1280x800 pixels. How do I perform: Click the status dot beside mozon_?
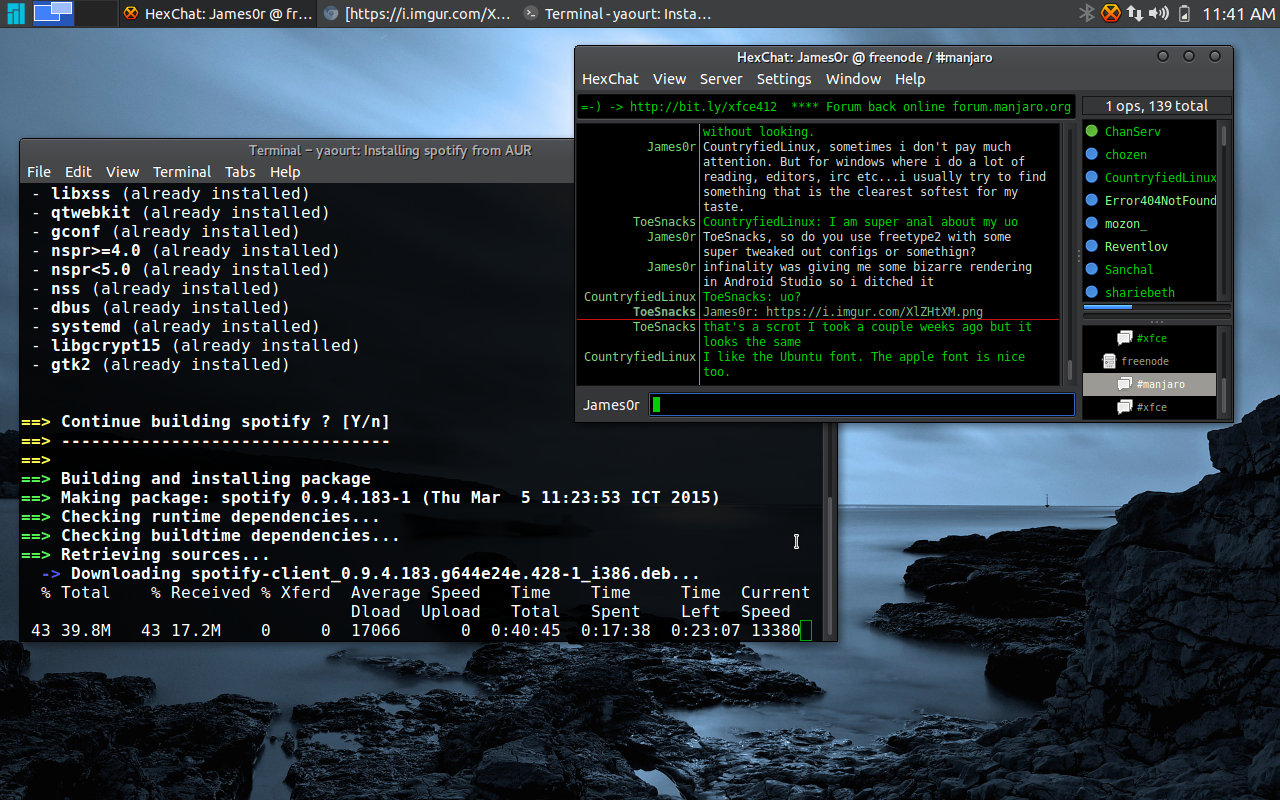pos(1092,223)
